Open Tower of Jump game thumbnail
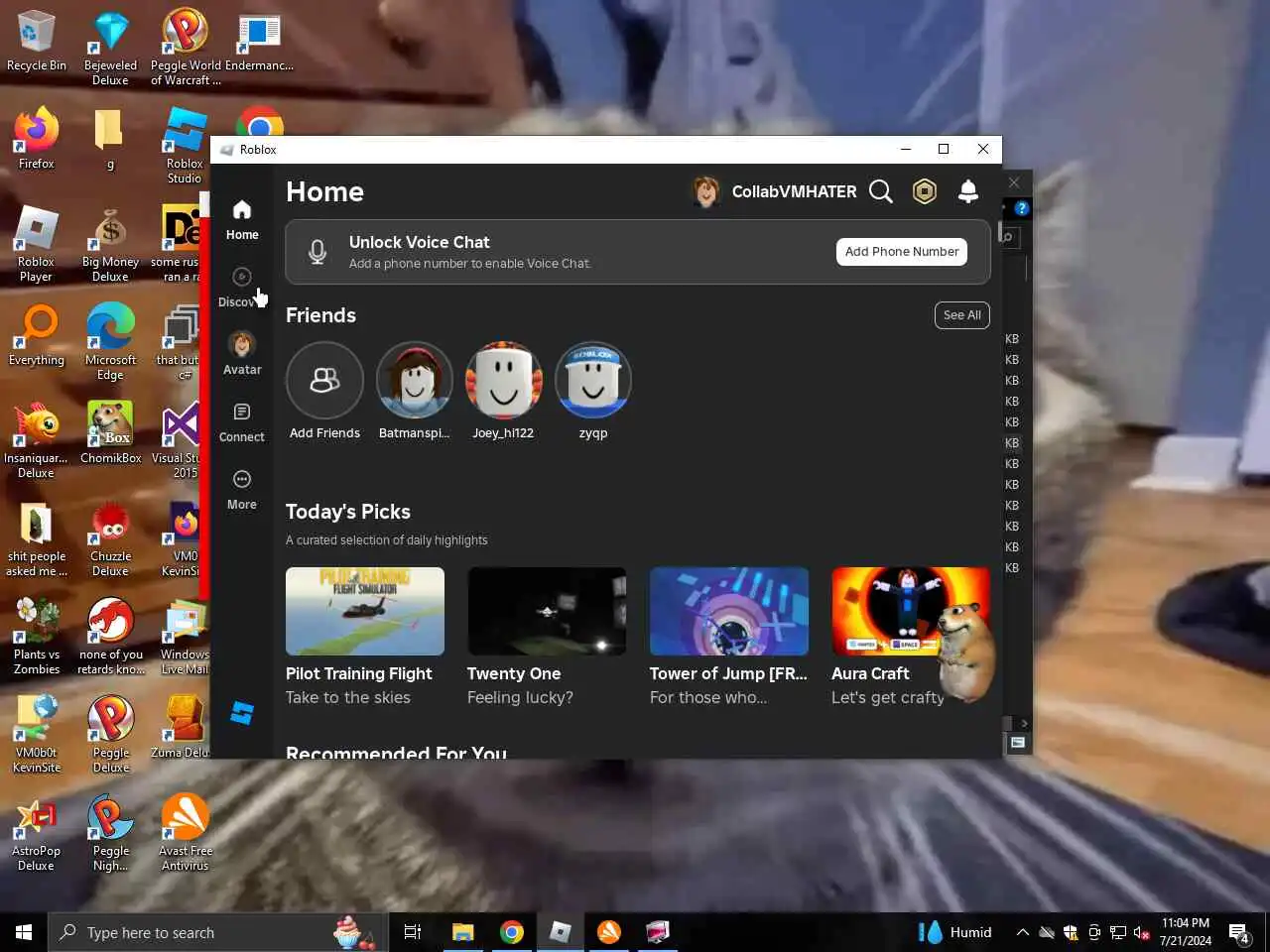The image size is (1270, 952). [729, 611]
